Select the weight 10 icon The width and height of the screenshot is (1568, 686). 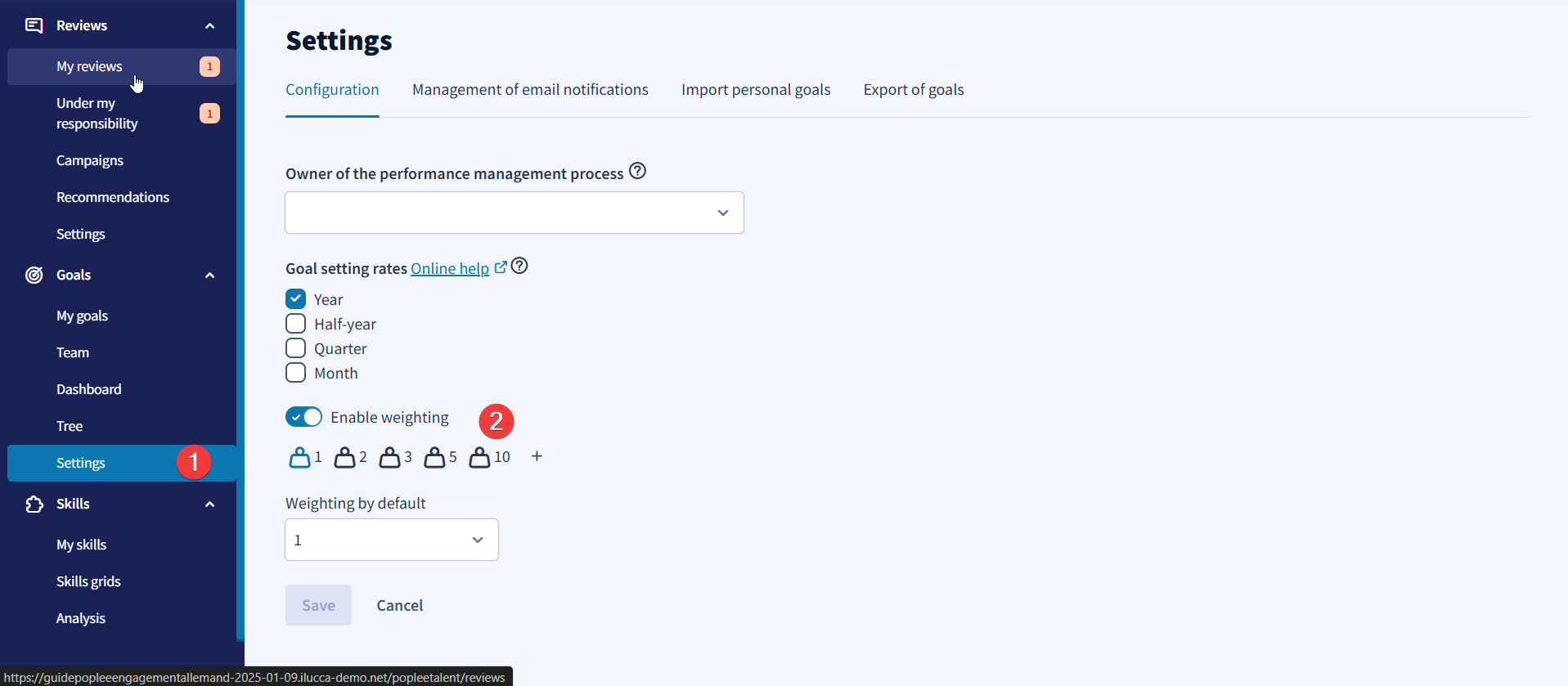[x=479, y=457]
